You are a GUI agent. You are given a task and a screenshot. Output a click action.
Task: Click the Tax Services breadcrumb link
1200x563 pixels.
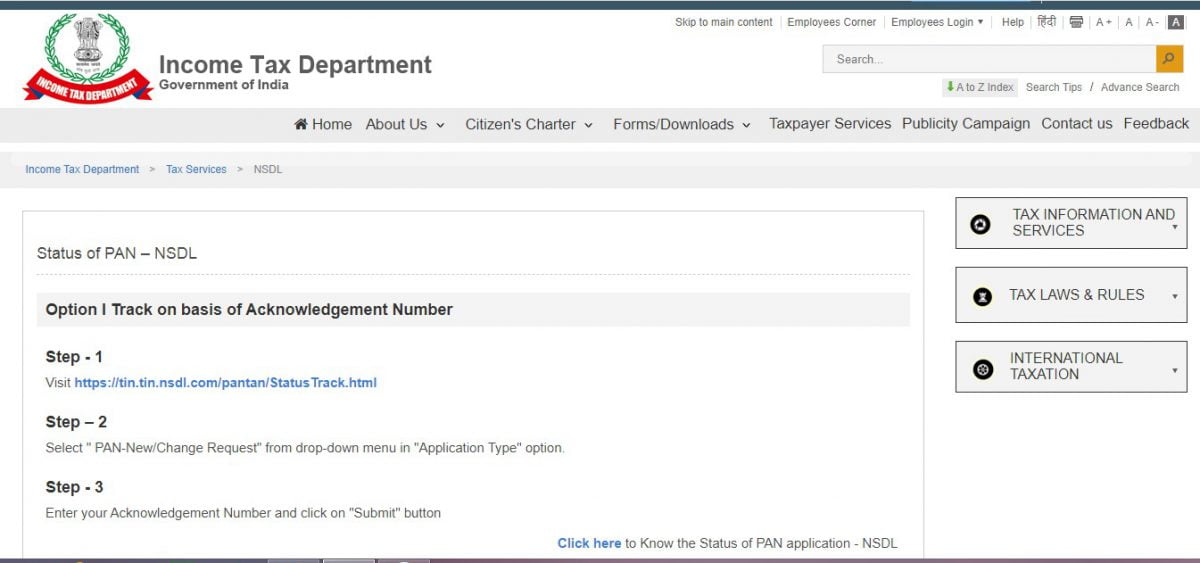[196, 169]
